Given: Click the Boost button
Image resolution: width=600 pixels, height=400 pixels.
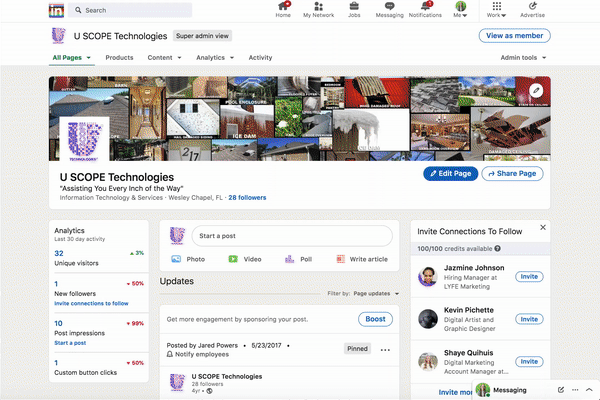Looking at the screenshot, I should [375, 319].
